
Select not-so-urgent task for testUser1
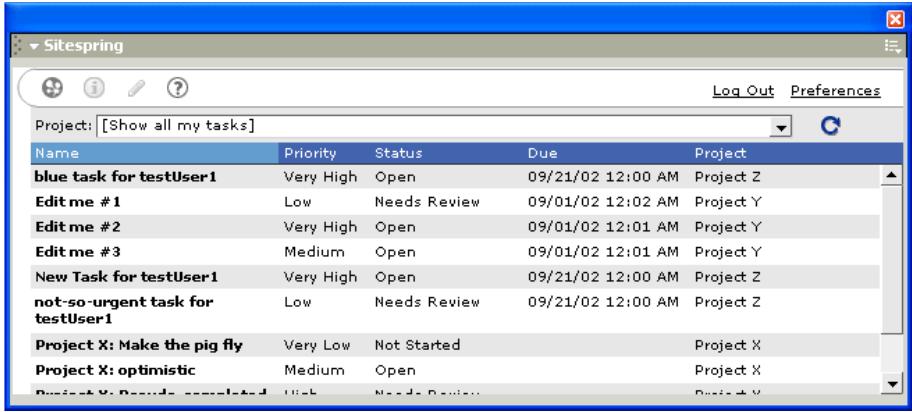click(124, 310)
